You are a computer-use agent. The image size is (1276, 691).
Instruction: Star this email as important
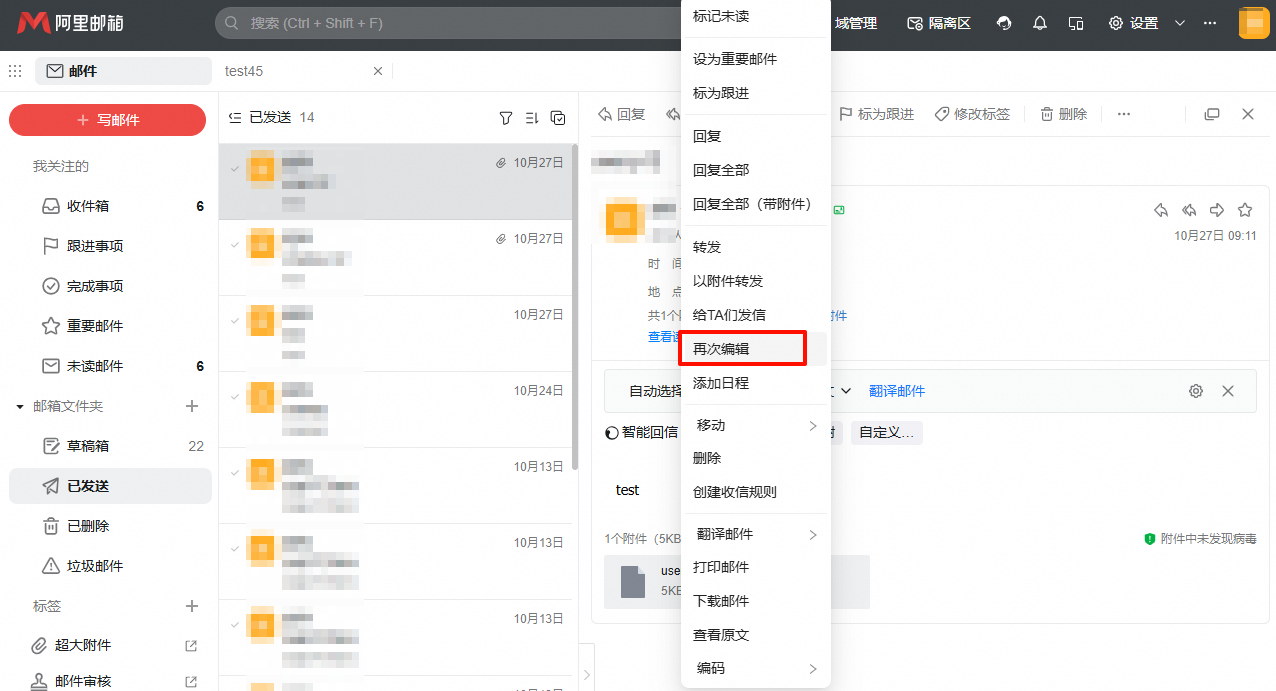click(x=1245, y=210)
